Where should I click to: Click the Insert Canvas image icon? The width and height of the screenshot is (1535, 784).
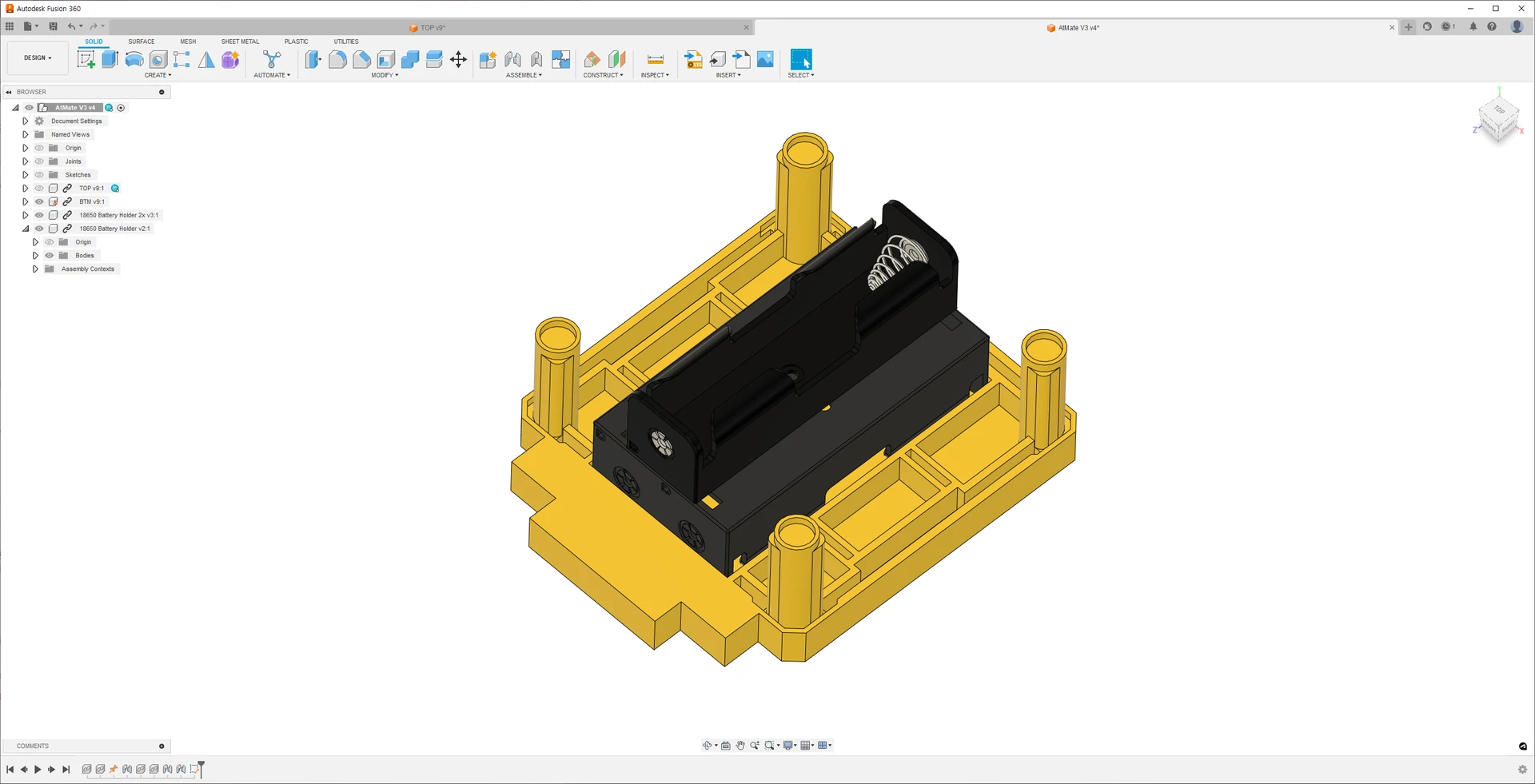(765, 59)
